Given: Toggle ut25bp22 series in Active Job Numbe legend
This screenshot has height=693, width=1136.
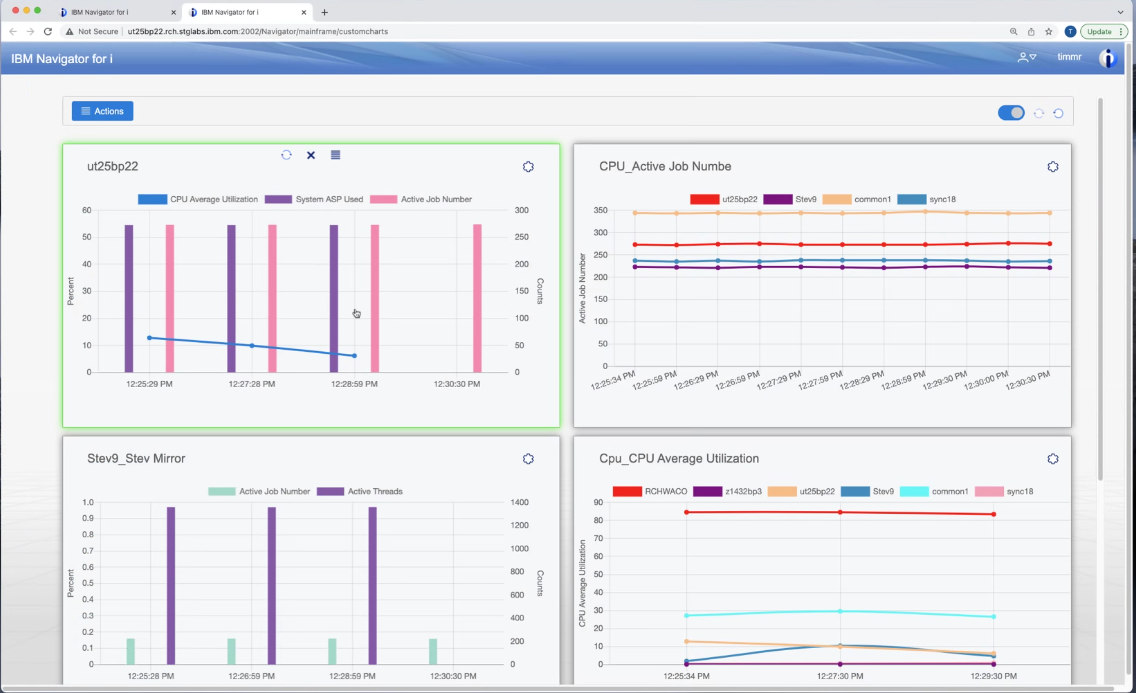Looking at the screenshot, I should tap(724, 199).
